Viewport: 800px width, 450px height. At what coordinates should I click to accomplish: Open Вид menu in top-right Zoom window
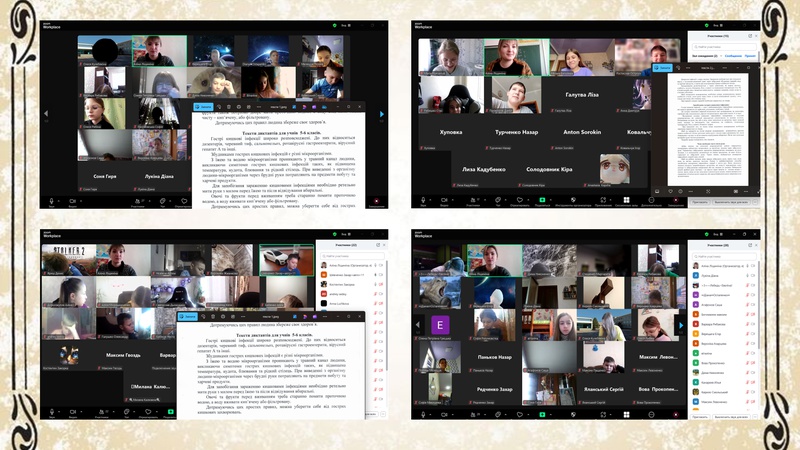point(717,25)
